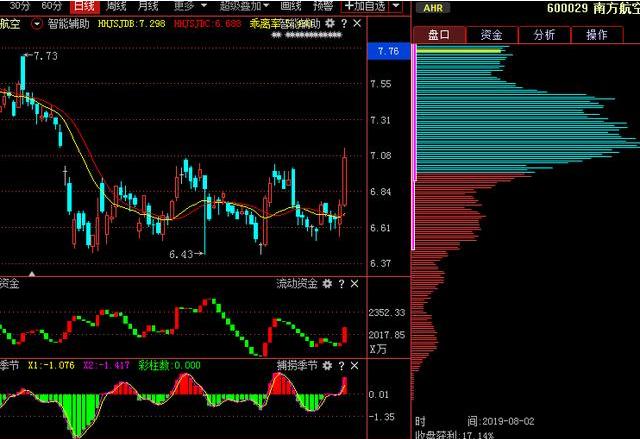Click the small white triangle time marker

pos(31,273)
